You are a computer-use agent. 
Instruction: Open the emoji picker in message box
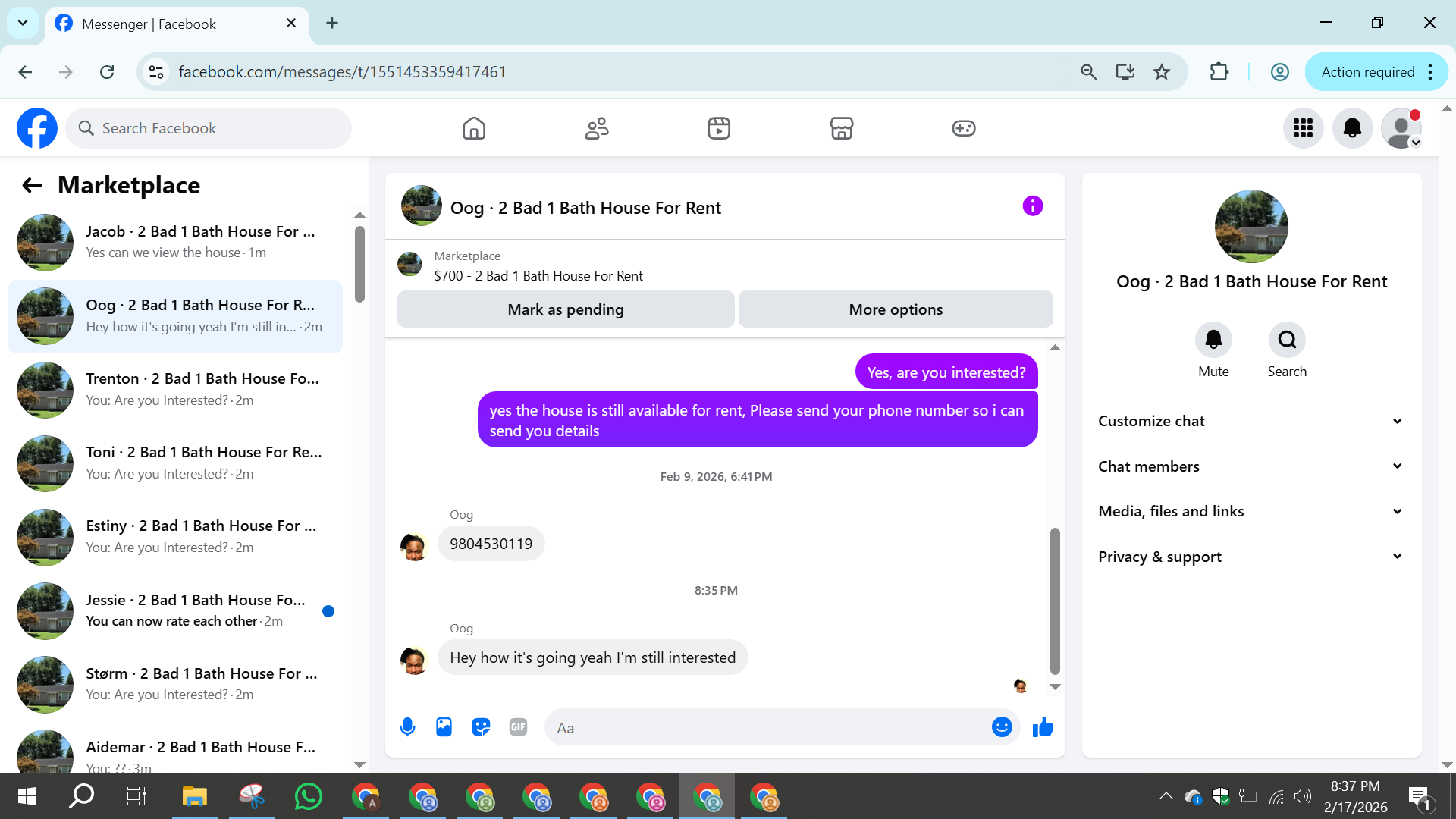[1002, 727]
